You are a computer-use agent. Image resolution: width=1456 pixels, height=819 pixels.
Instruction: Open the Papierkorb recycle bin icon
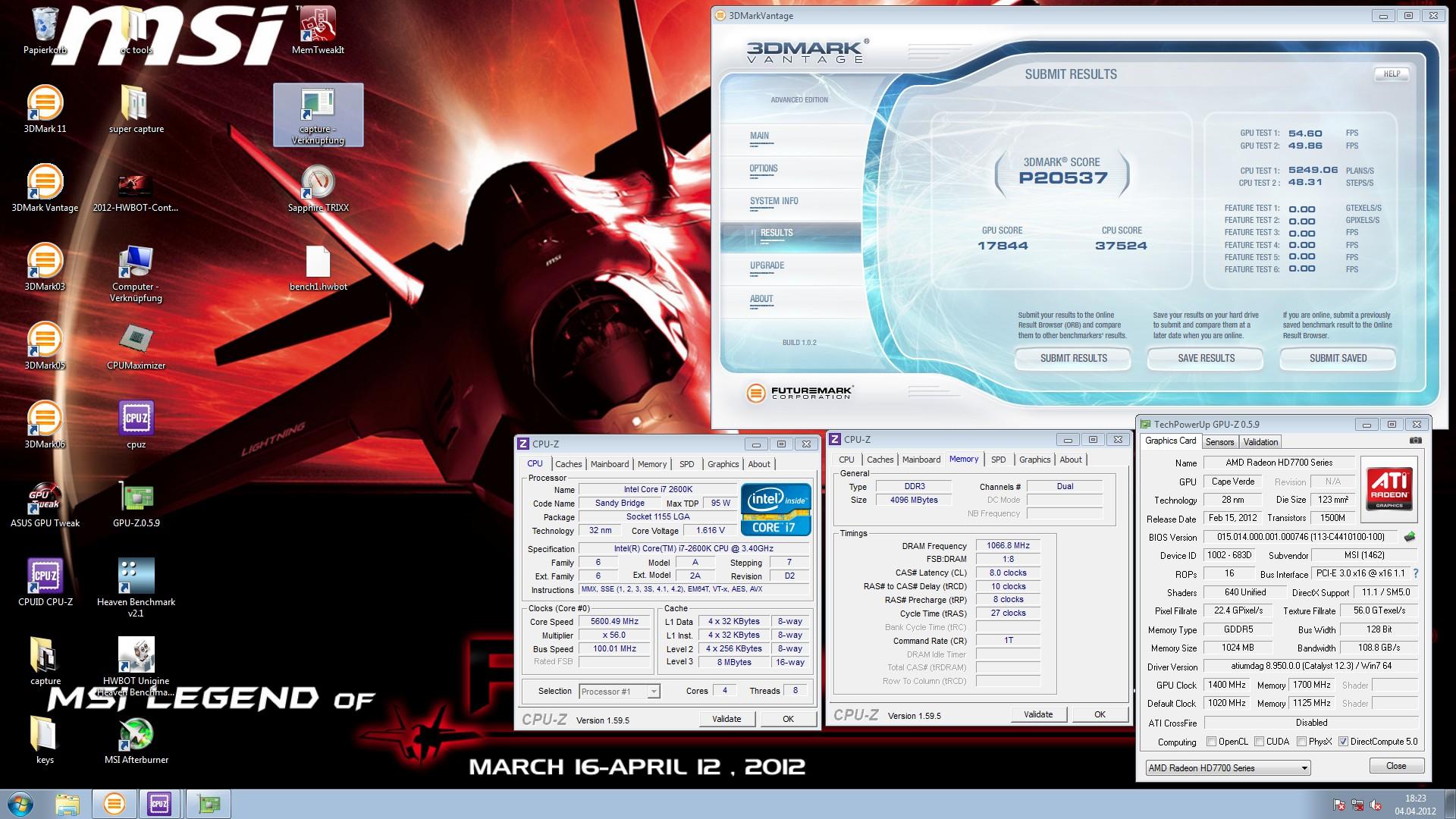[45, 30]
